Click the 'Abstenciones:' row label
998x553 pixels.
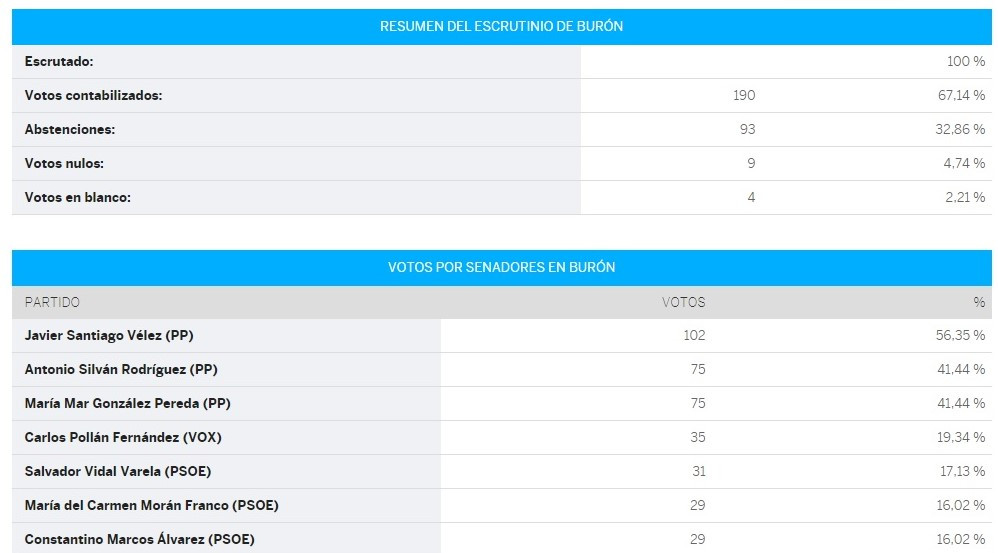[70, 129]
